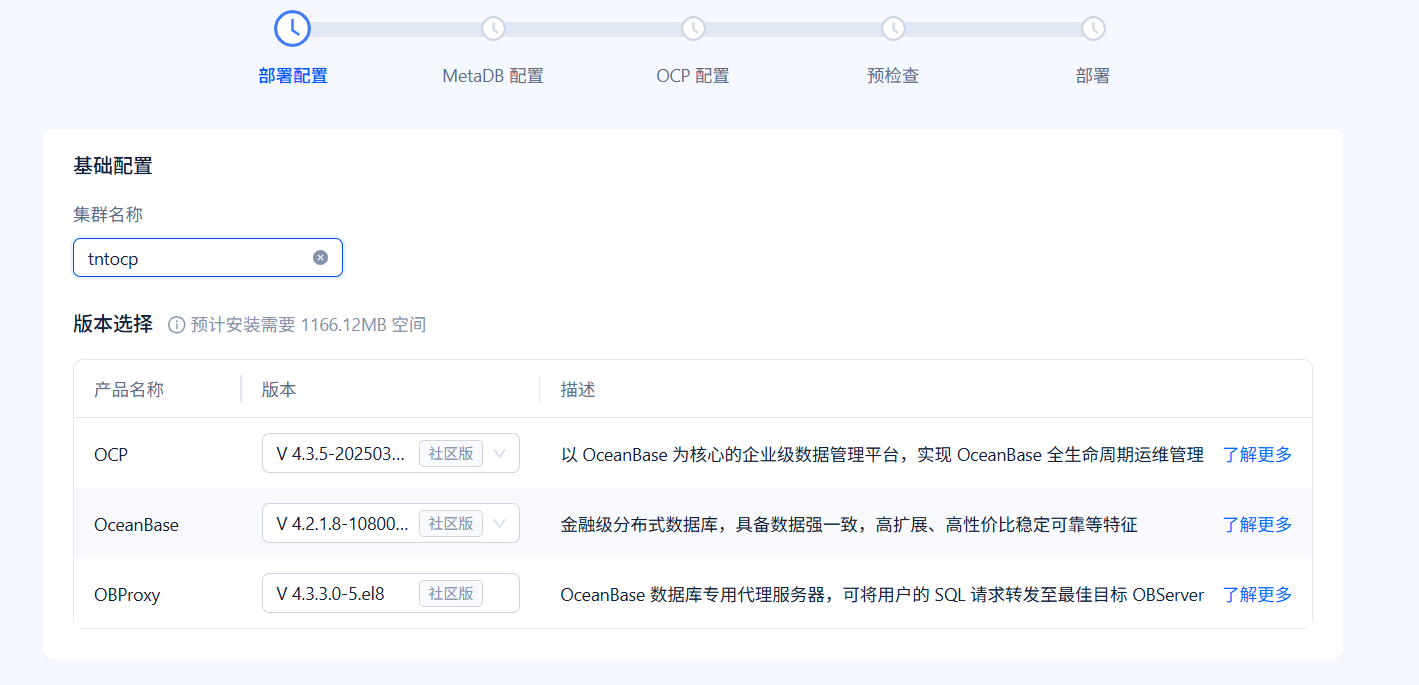Open 了解更多 link in the OBProxy row
1419x685 pixels.
pos(1257,594)
